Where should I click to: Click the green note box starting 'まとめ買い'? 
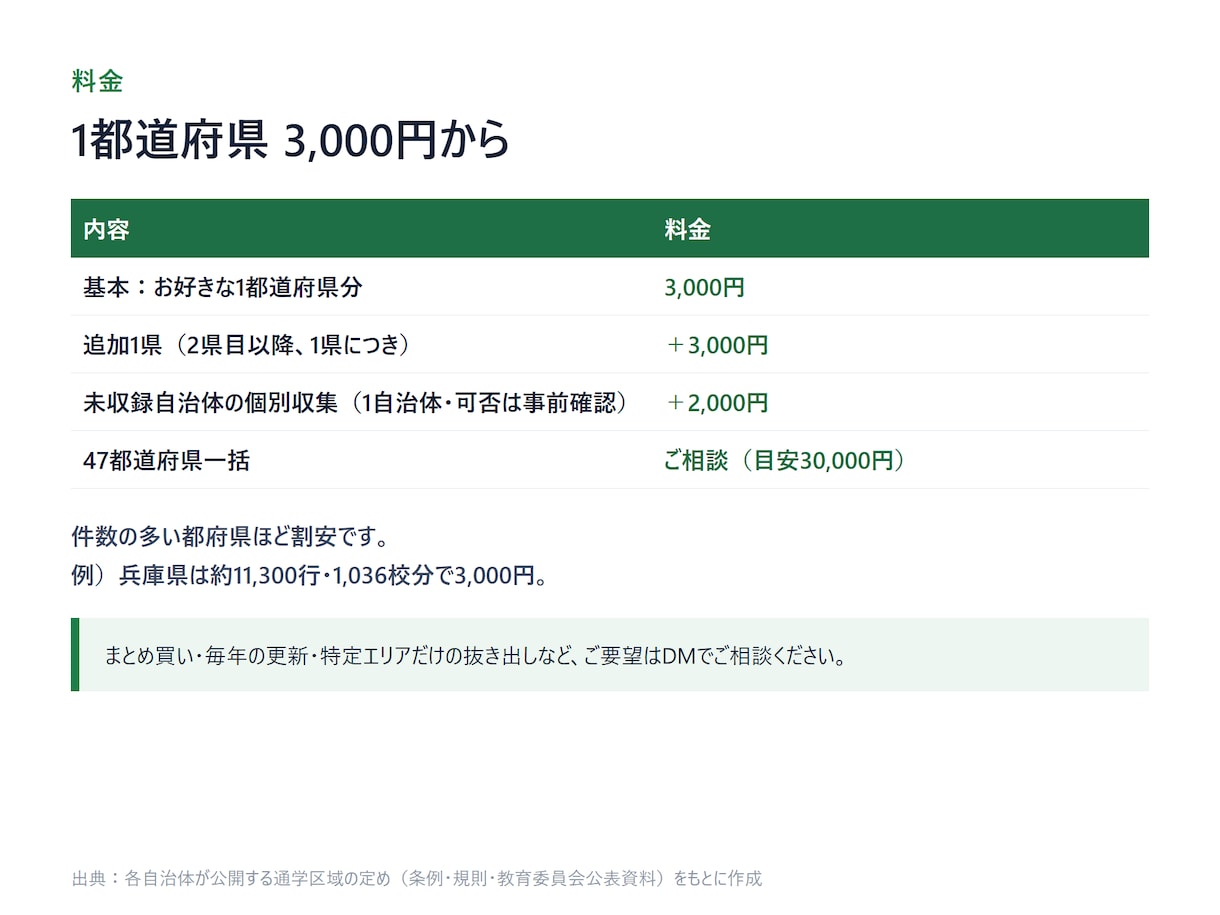pos(610,655)
